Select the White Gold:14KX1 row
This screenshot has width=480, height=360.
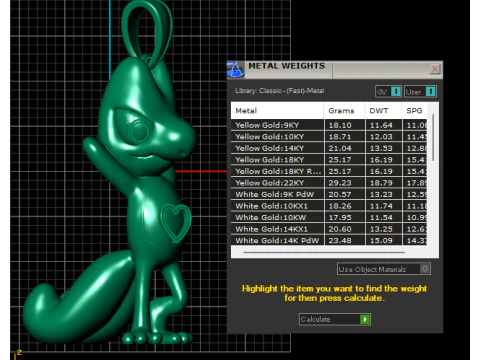(329, 229)
